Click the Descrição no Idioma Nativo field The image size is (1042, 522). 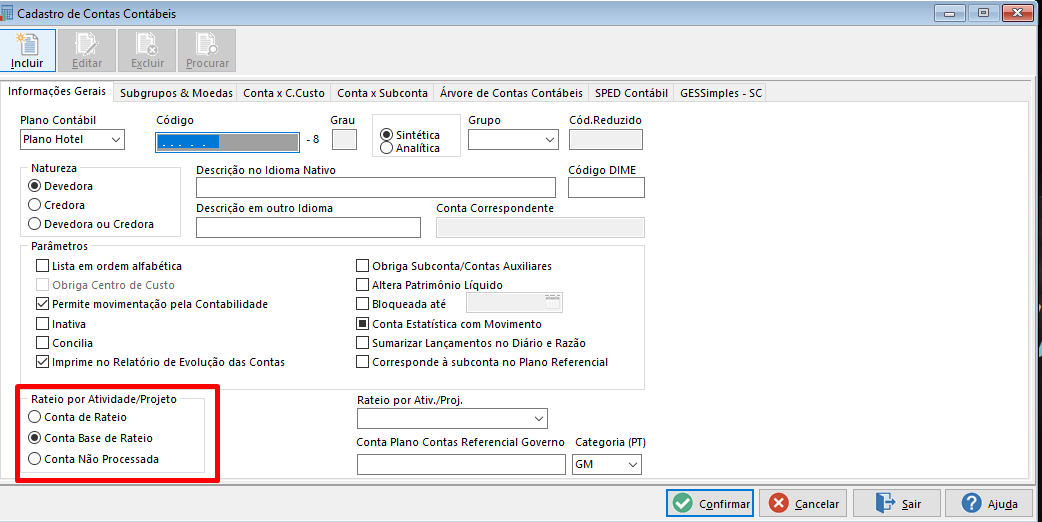[x=375, y=187]
